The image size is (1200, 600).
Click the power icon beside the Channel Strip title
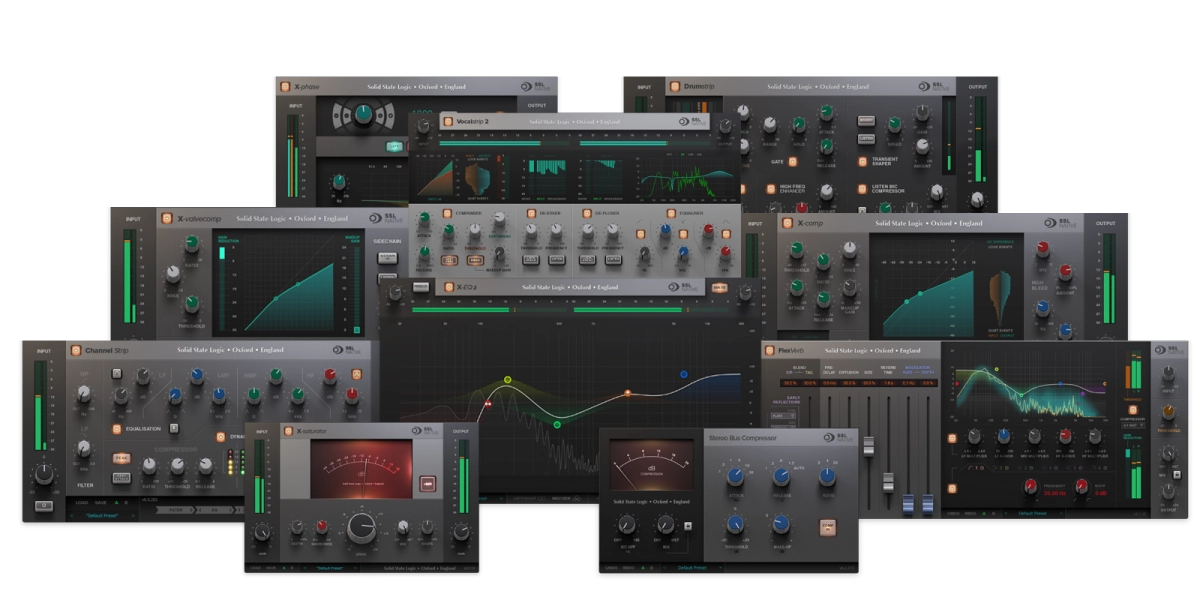76,349
